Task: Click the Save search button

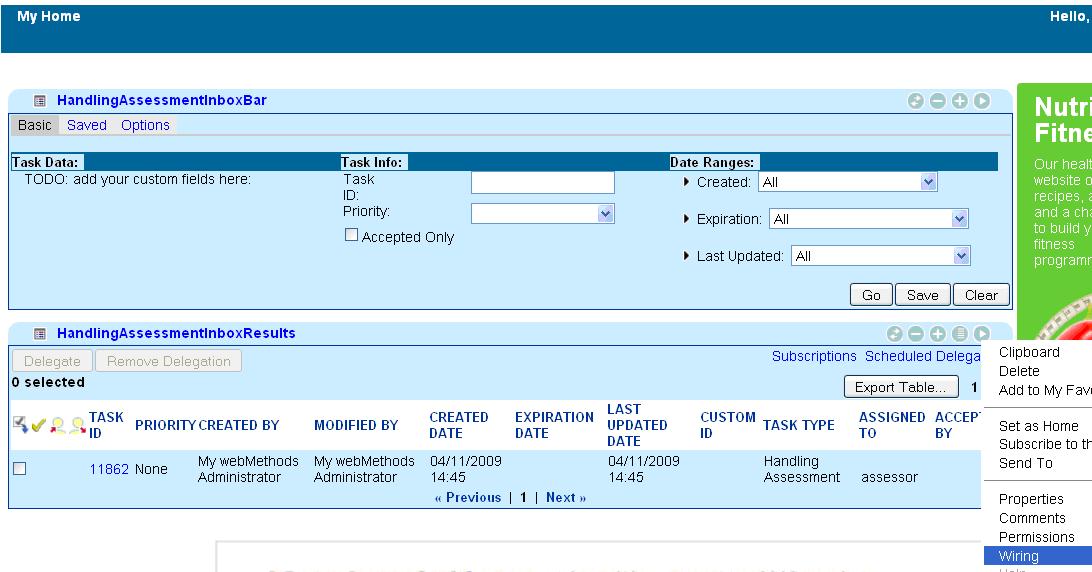Action: 923,295
